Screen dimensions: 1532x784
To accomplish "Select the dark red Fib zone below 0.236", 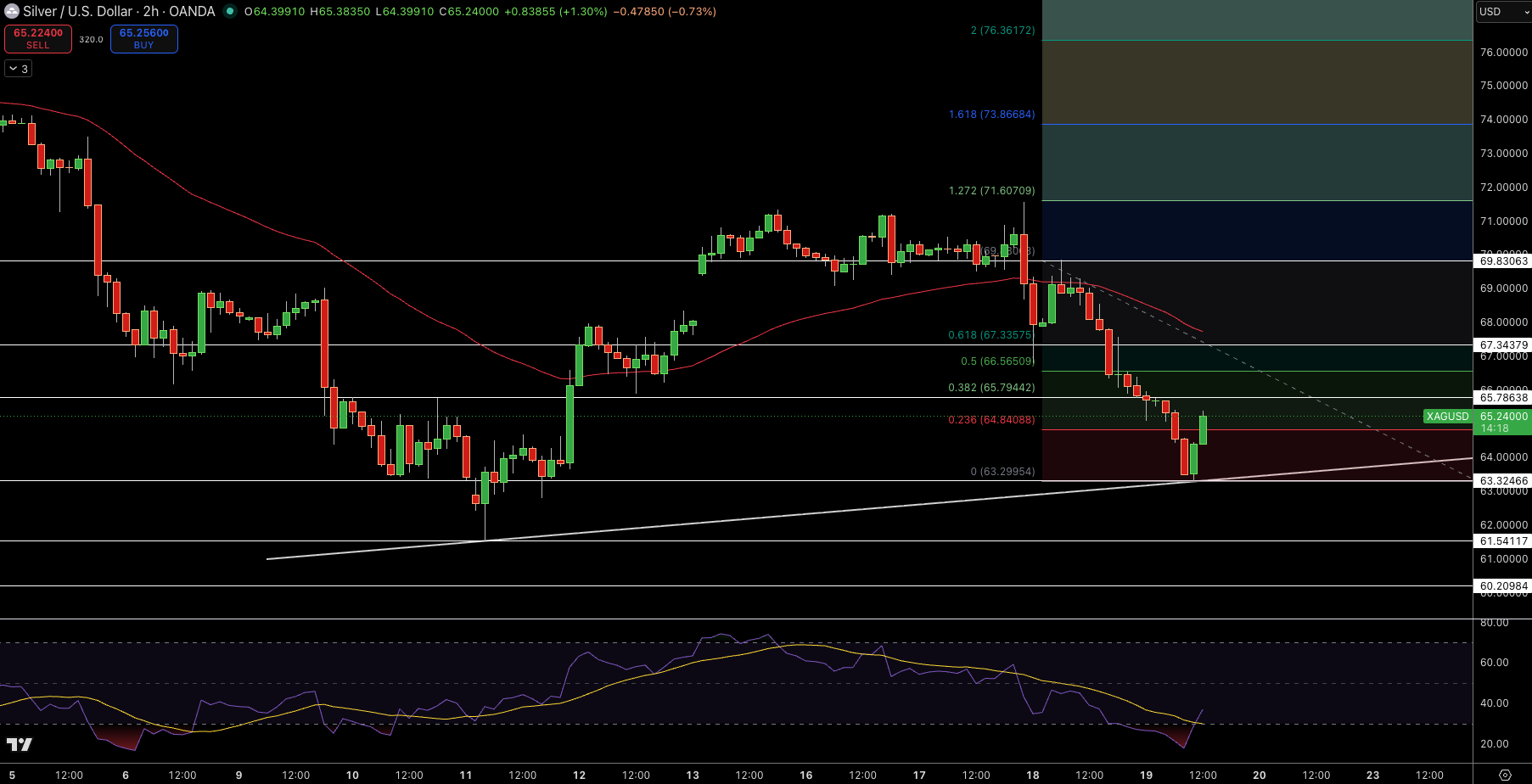I will point(1257,455).
